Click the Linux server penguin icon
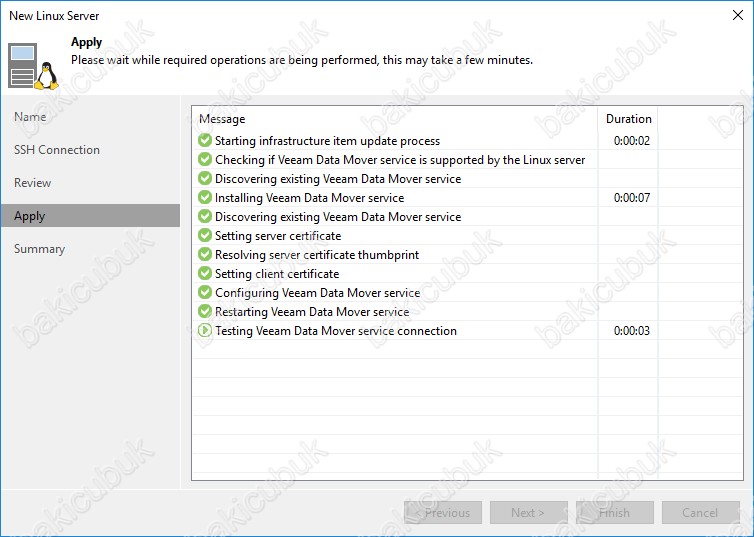The width and height of the screenshot is (754, 537). pyautogui.click(x=33, y=66)
